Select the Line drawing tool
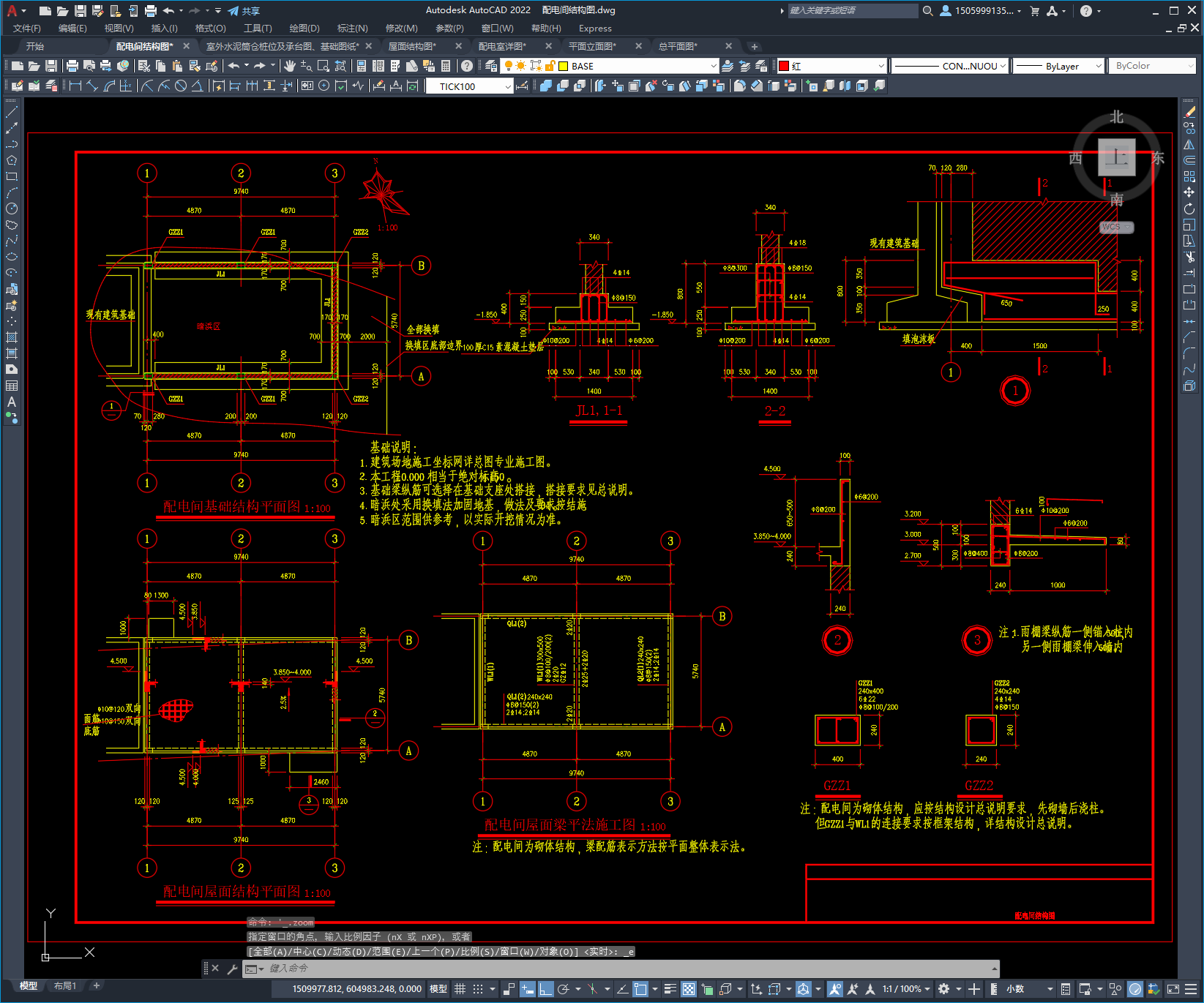1204x1003 pixels. (x=12, y=112)
